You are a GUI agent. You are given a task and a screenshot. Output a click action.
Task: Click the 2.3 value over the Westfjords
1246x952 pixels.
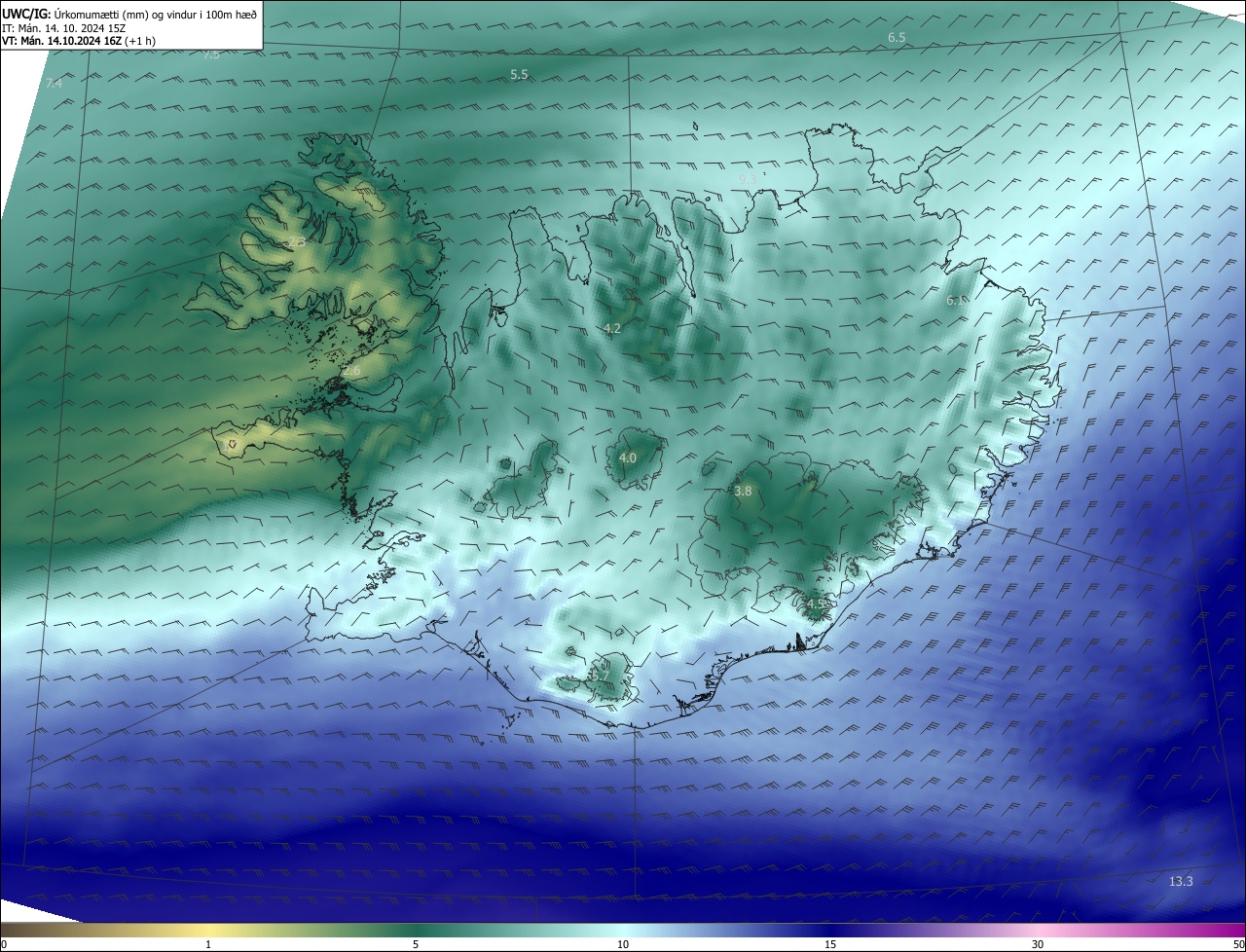[296, 242]
